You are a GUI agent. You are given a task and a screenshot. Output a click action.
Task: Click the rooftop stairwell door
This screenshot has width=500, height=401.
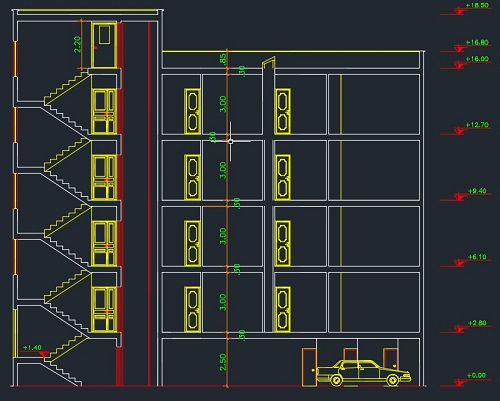(x=104, y=45)
